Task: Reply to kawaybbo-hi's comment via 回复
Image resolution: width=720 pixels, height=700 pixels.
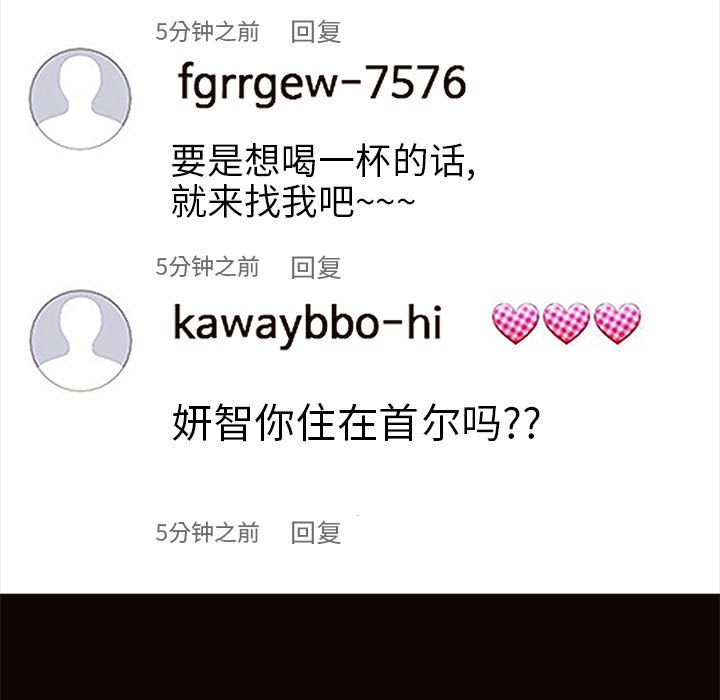Action: (x=316, y=532)
